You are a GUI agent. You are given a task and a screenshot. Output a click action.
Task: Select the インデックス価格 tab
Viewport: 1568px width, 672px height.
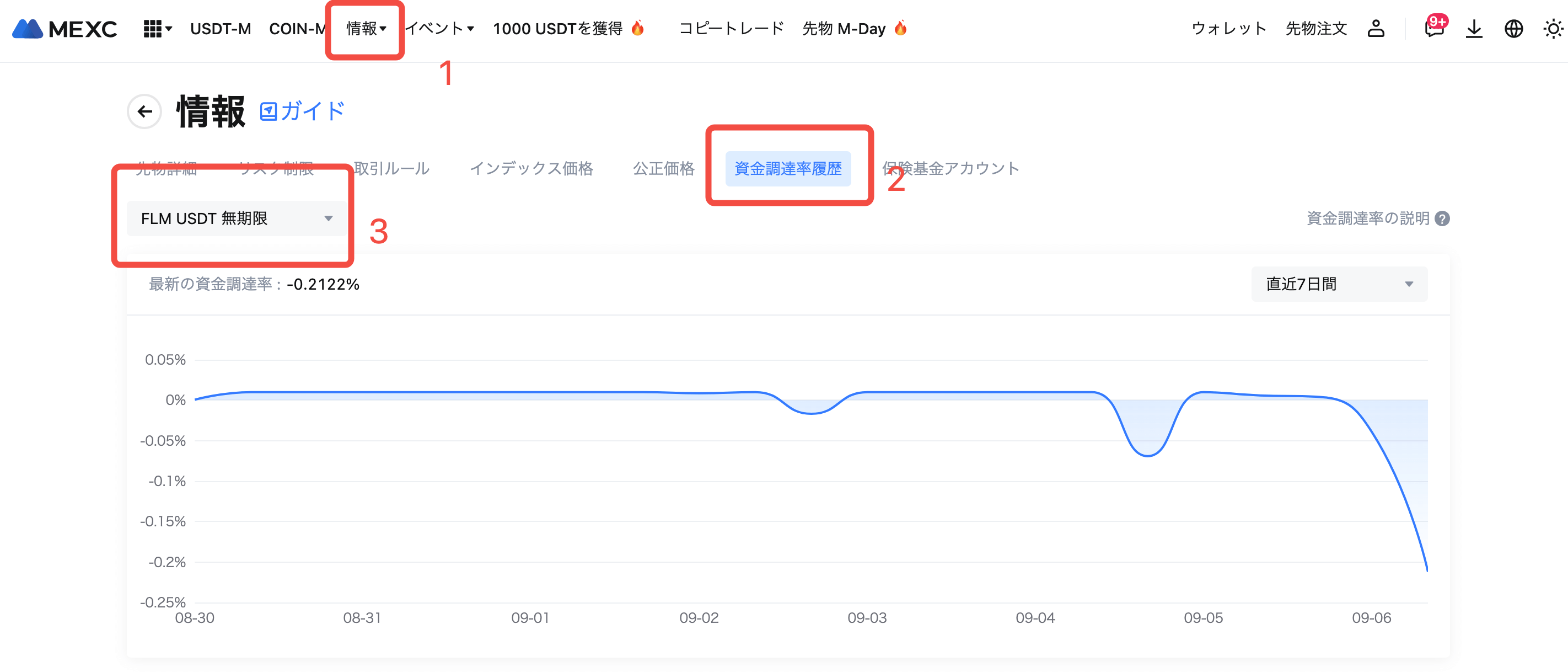tap(531, 168)
